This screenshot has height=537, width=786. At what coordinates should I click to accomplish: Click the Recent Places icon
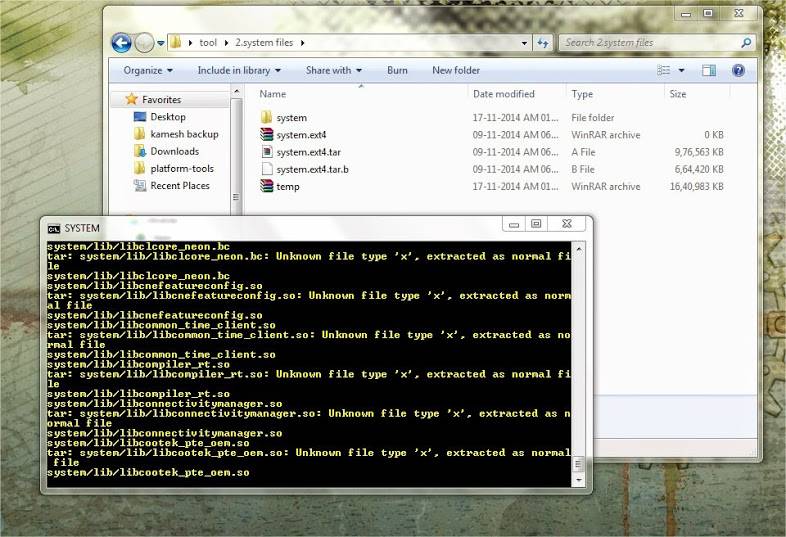coord(140,186)
